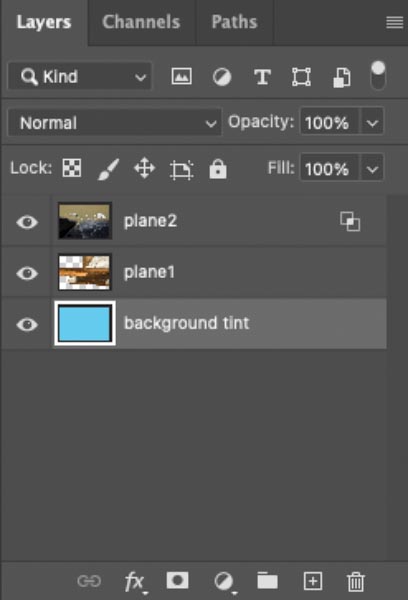Add layer mask button

[177, 580]
